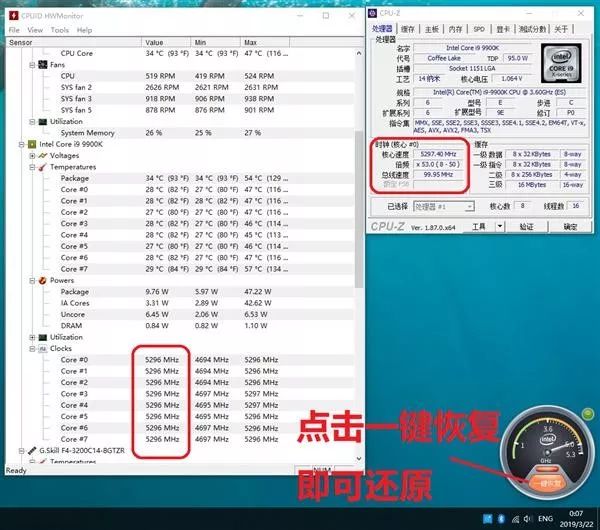This screenshot has height=530, width=600.
Task: Click the Fans category icon in HWMonitor
Action: point(43,65)
